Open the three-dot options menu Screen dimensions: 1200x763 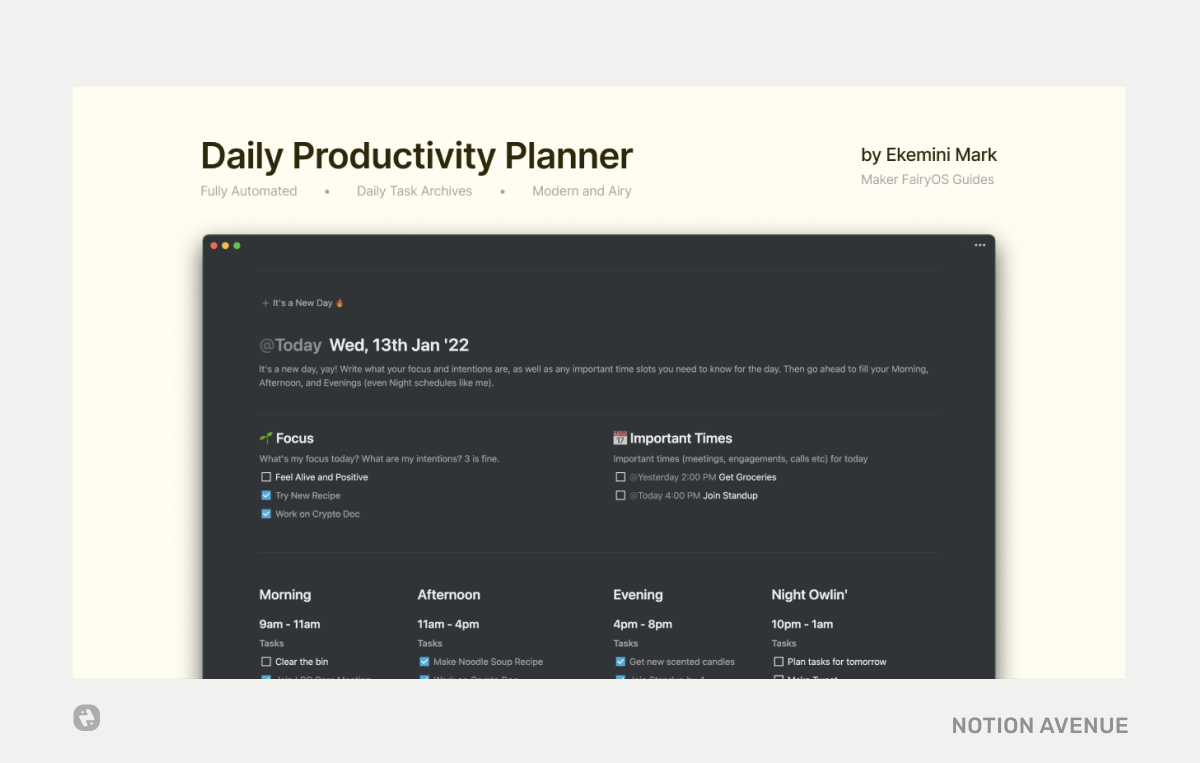980,244
